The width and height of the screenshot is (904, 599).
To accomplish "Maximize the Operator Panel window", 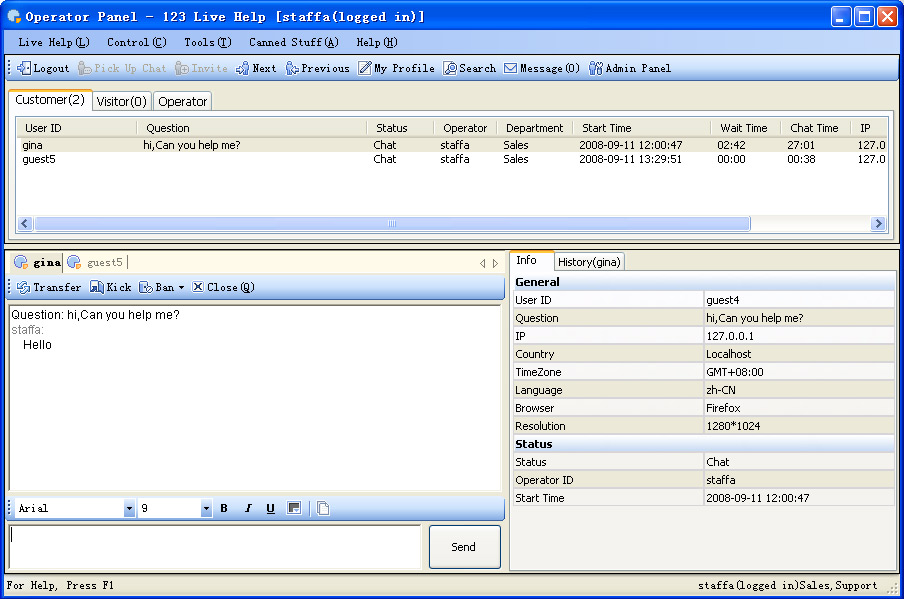I will tap(864, 17).
